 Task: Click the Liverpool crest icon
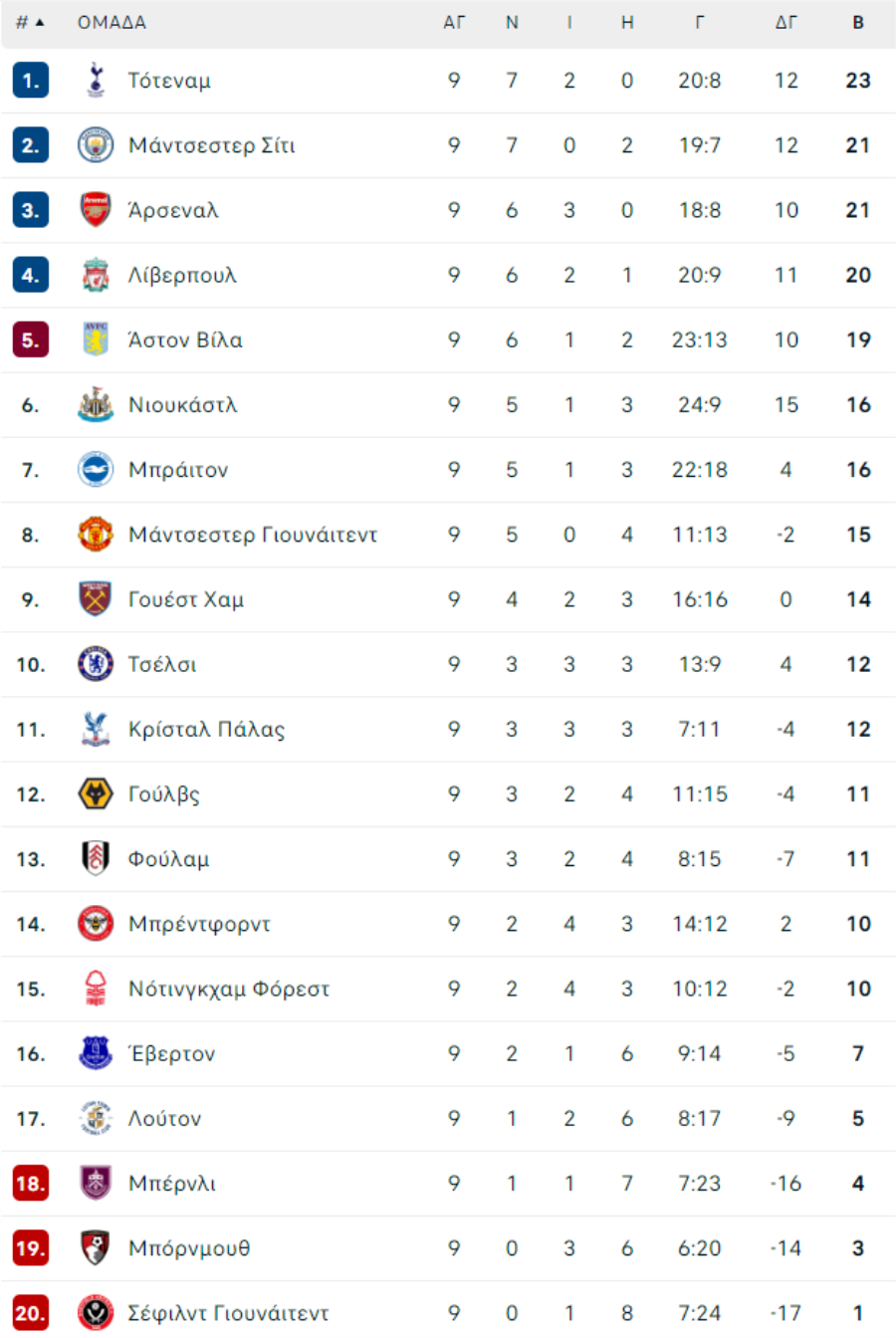pos(96,275)
